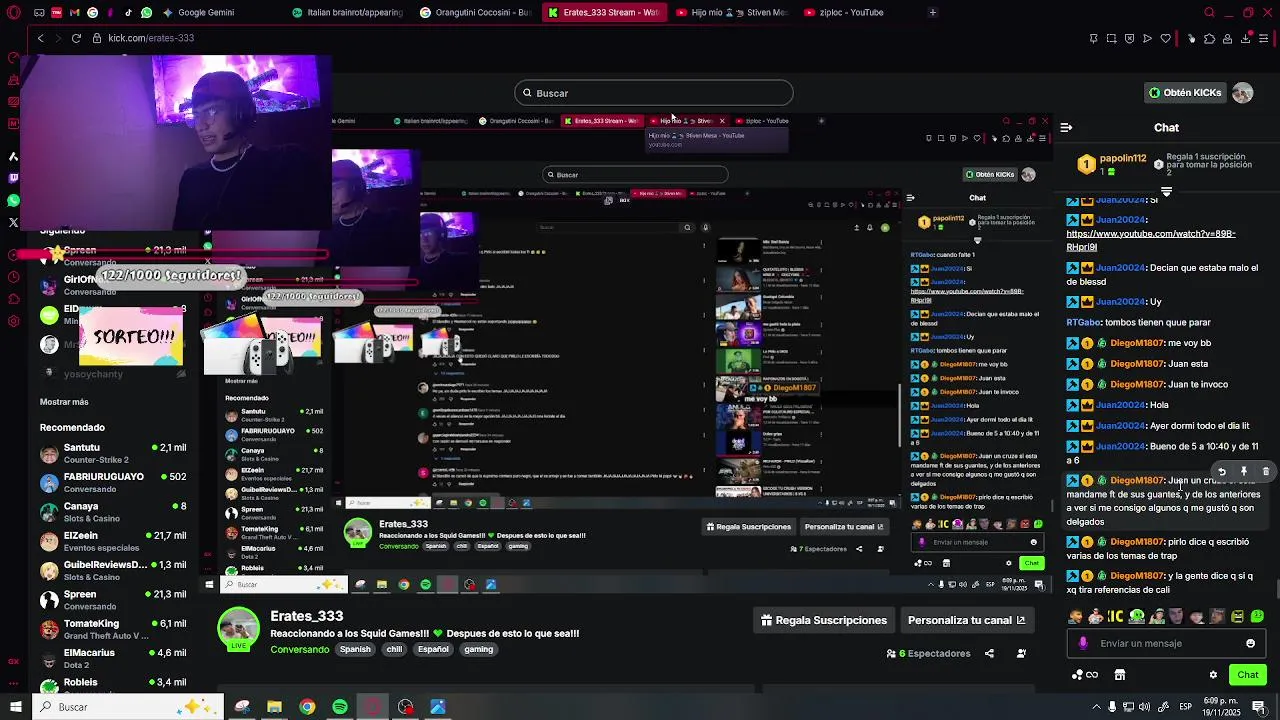Pin the hovered chat message

coord(1244,471)
